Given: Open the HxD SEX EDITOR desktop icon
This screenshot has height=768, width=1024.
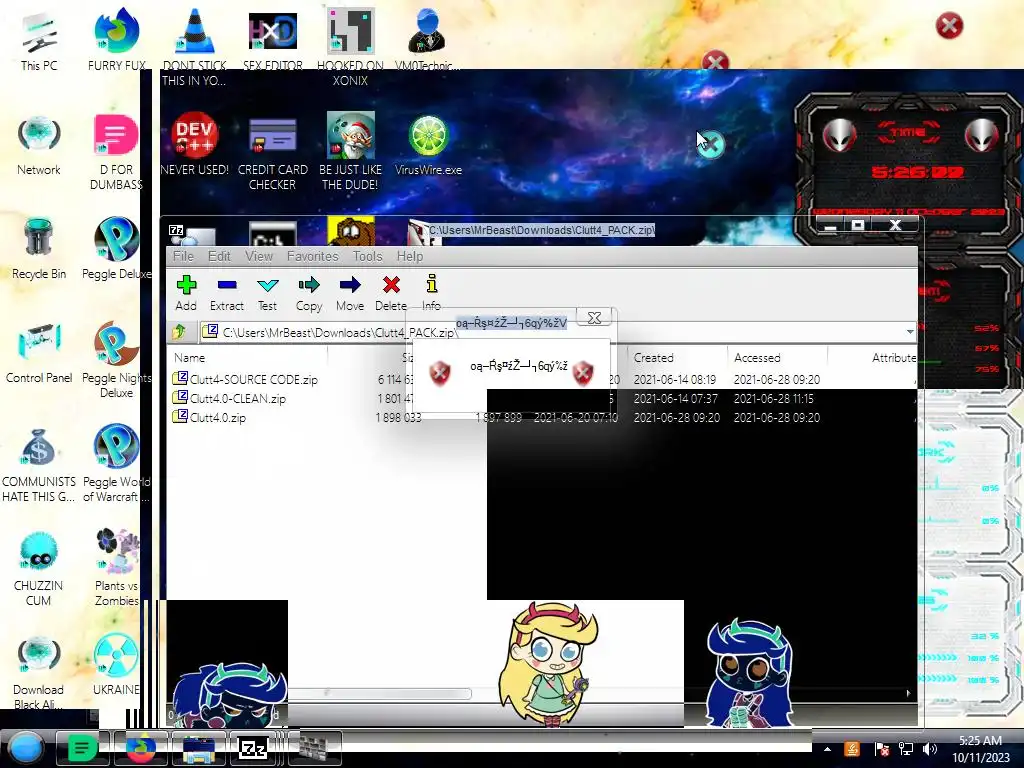Looking at the screenshot, I should [x=273, y=40].
